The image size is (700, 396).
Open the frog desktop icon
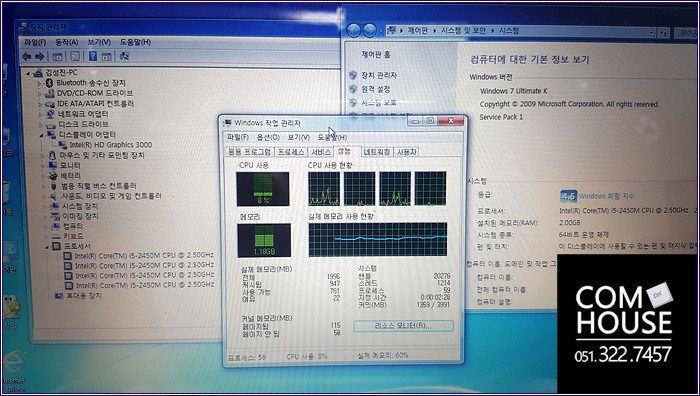tap(11, 307)
